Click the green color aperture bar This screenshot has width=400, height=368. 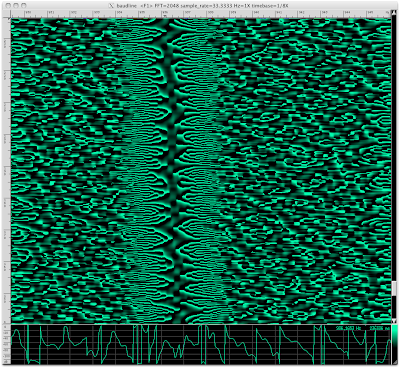395,344
